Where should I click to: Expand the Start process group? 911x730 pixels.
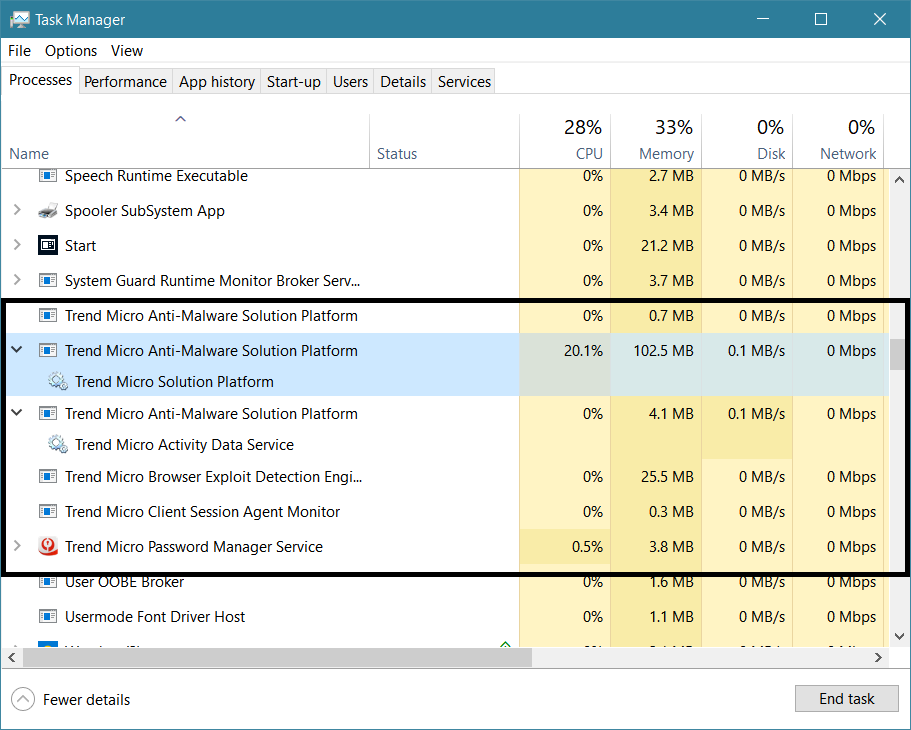pyautogui.click(x=17, y=246)
